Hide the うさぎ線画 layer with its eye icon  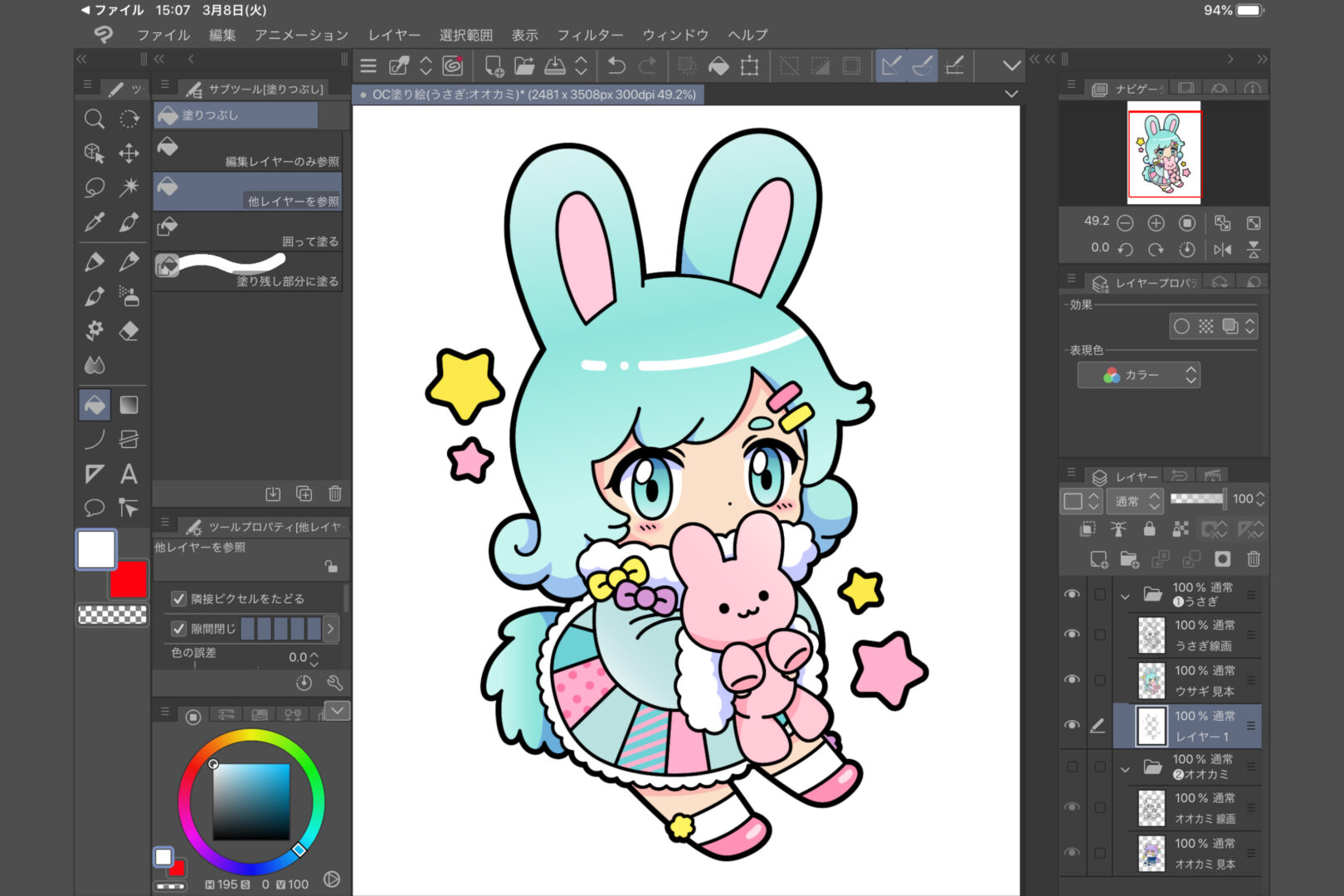[1072, 633]
